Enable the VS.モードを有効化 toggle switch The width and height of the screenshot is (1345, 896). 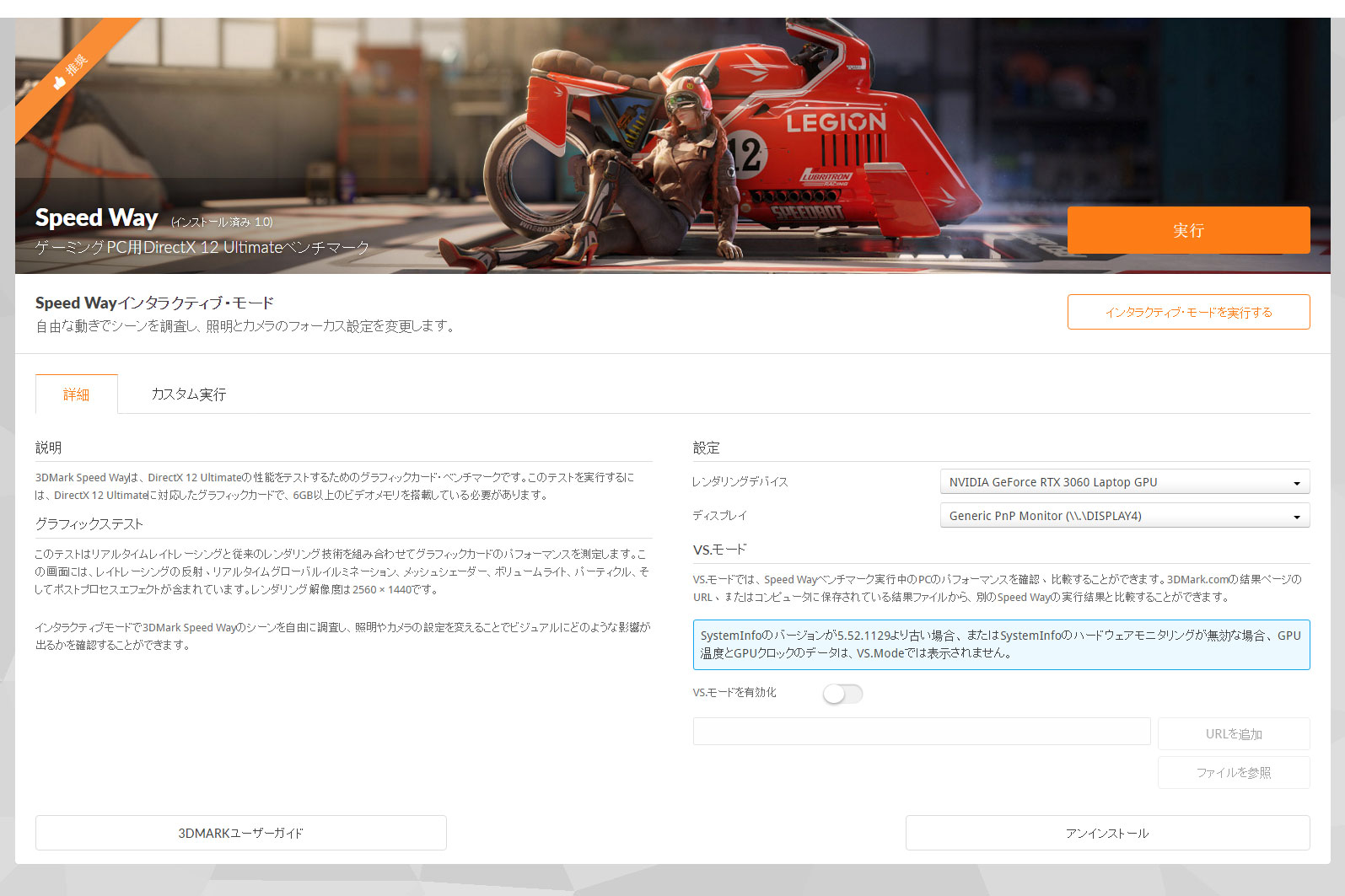coord(842,694)
